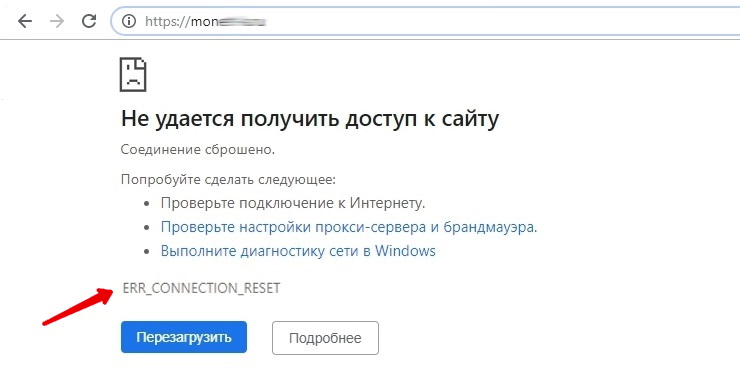Click the Проверьте подключение к Интернету suggestion
Screen dimensions: 740x369
[x=294, y=204]
